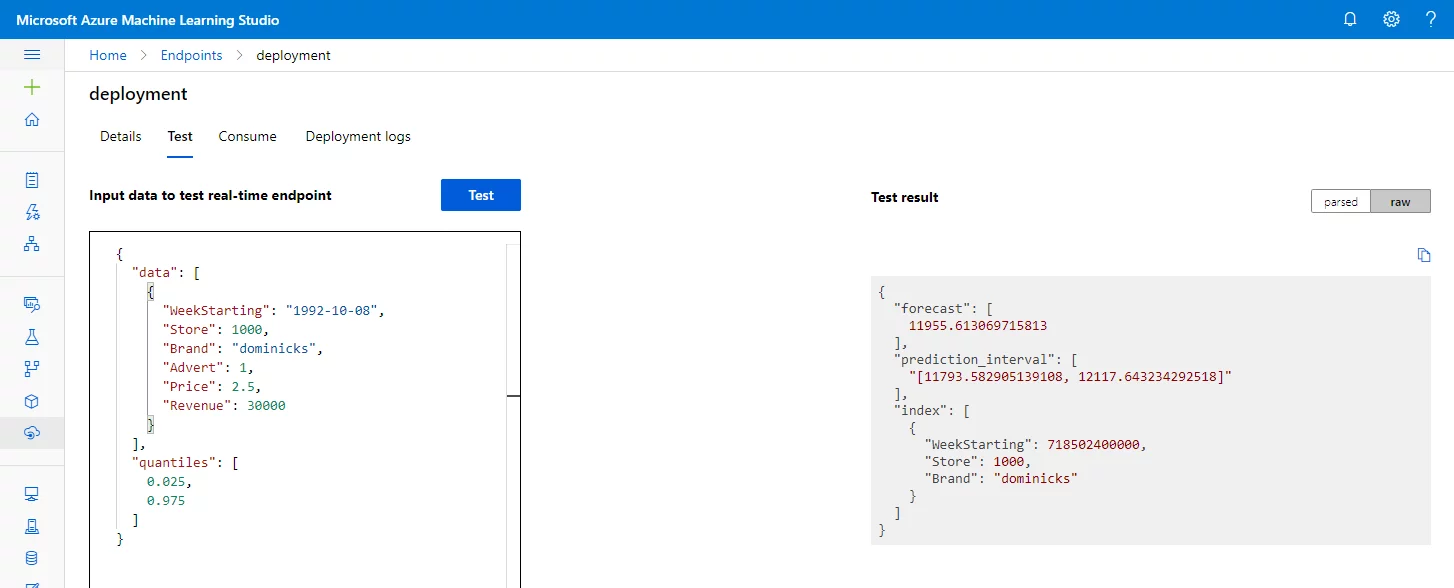1454x588 pixels.
Task: Click the blue Test button
Action: pyautogui.click(x=481, y=195)
